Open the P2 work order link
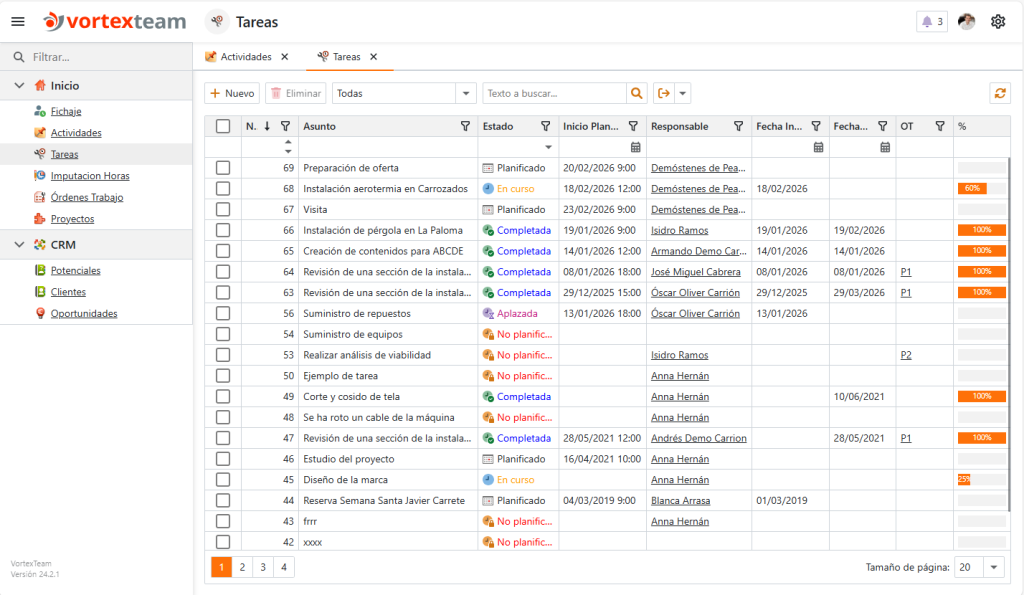The height and width of the screenshot is (595, 1024). tap(906, 355)
